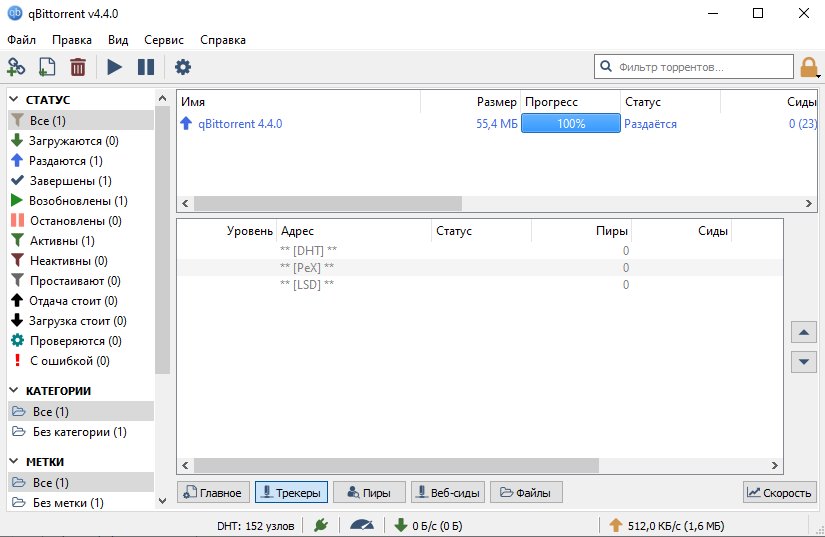This screenshot has width=825, height=537.
Task: Switch to the Пиры tab
Action: pyautogui.click(x=369, y=492)
